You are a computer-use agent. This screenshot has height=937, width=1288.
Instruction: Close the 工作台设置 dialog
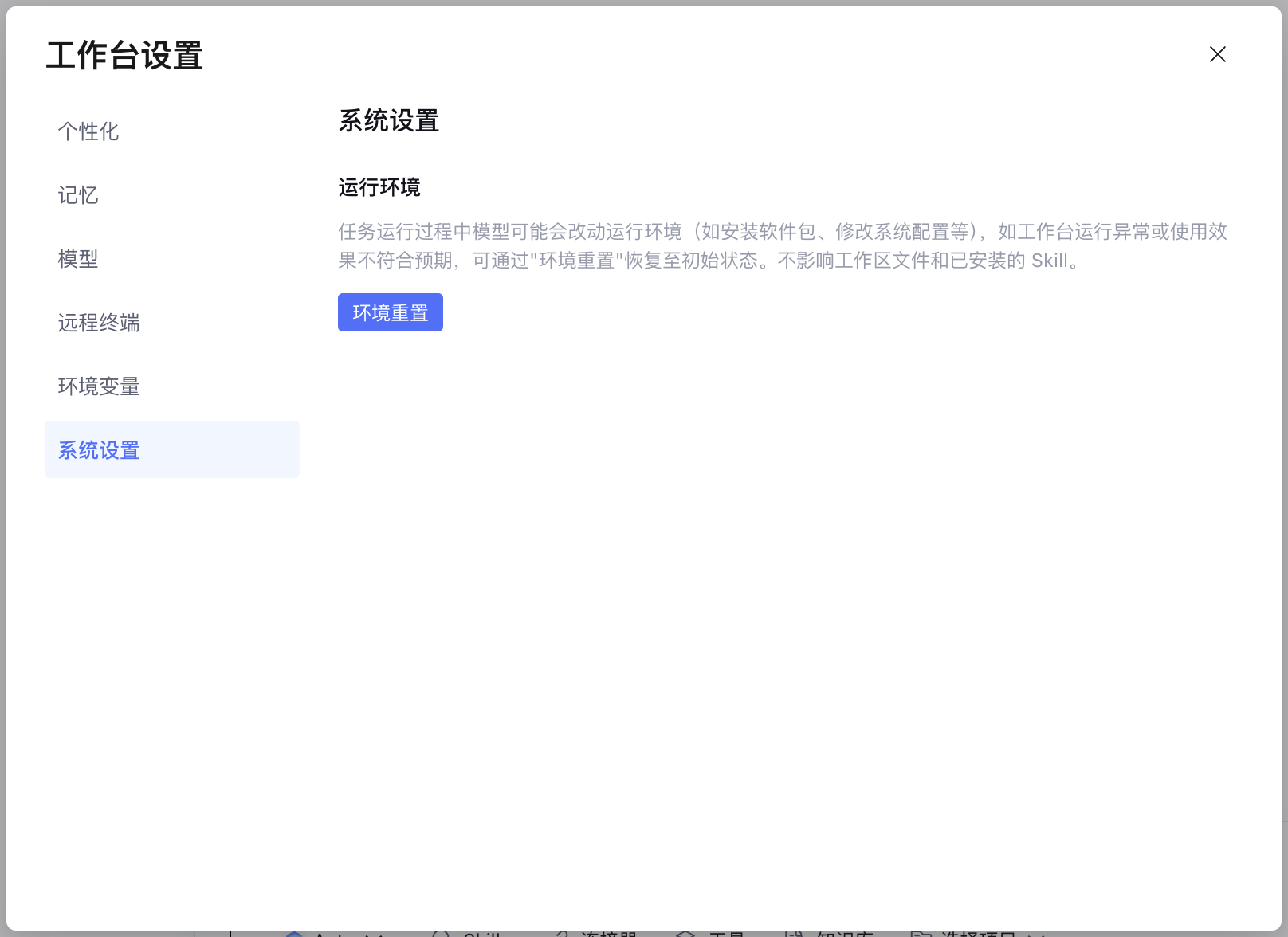1217,54
